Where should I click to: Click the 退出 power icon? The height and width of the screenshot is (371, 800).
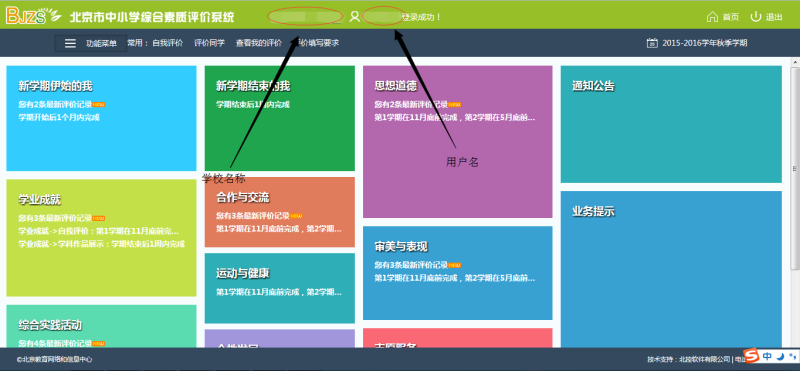tap(756, 17)
